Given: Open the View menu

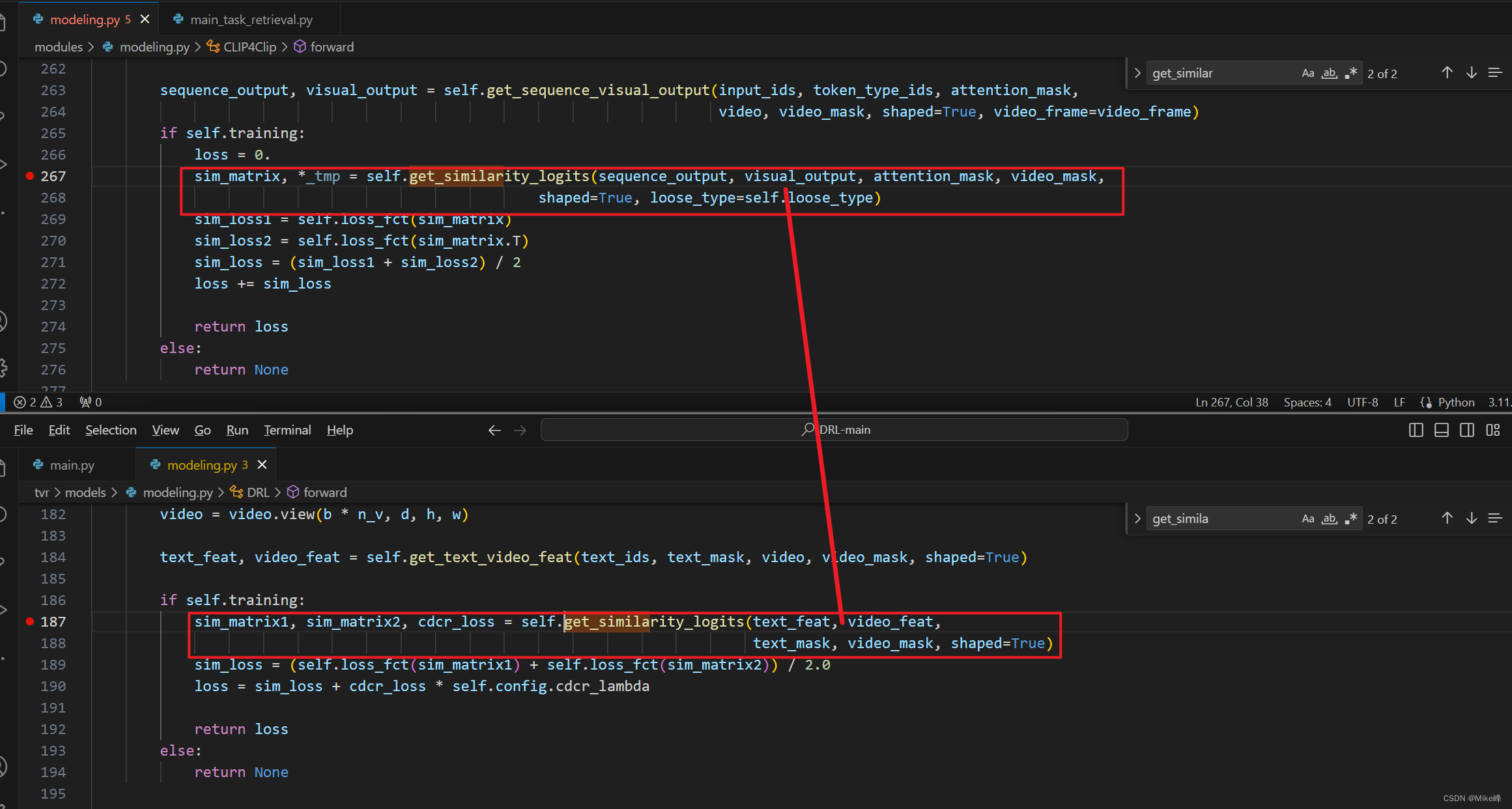Looking at the screenshot, I should point(165,430).
